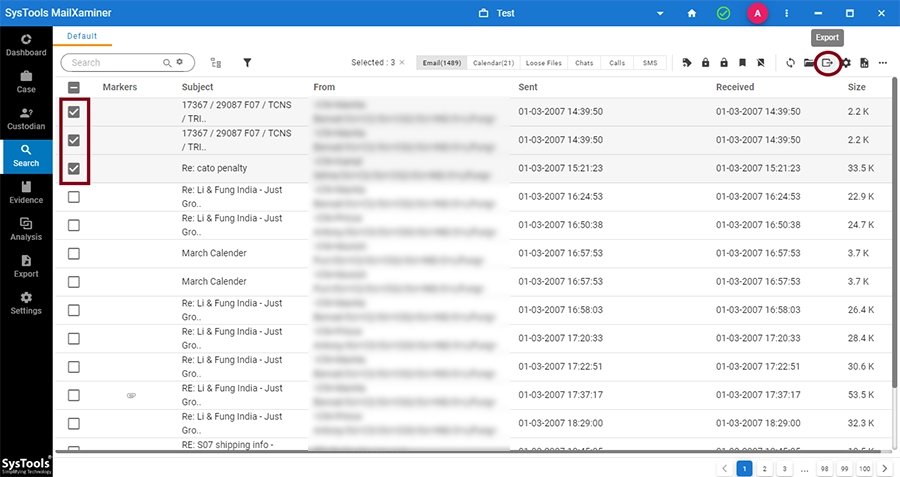Click the filter funnel icon
This screenshot has width=900, height=477.
pyautogui.click(x=247, y=63)
